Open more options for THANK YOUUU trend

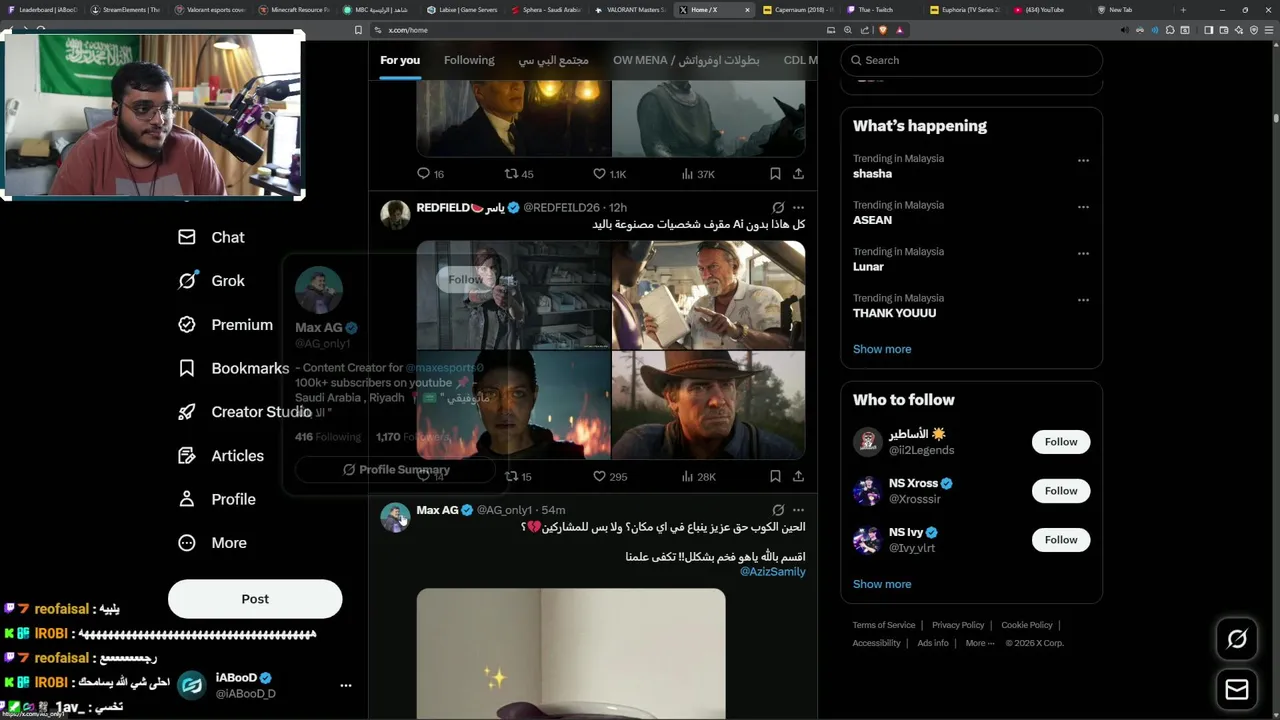point(1083,300)
